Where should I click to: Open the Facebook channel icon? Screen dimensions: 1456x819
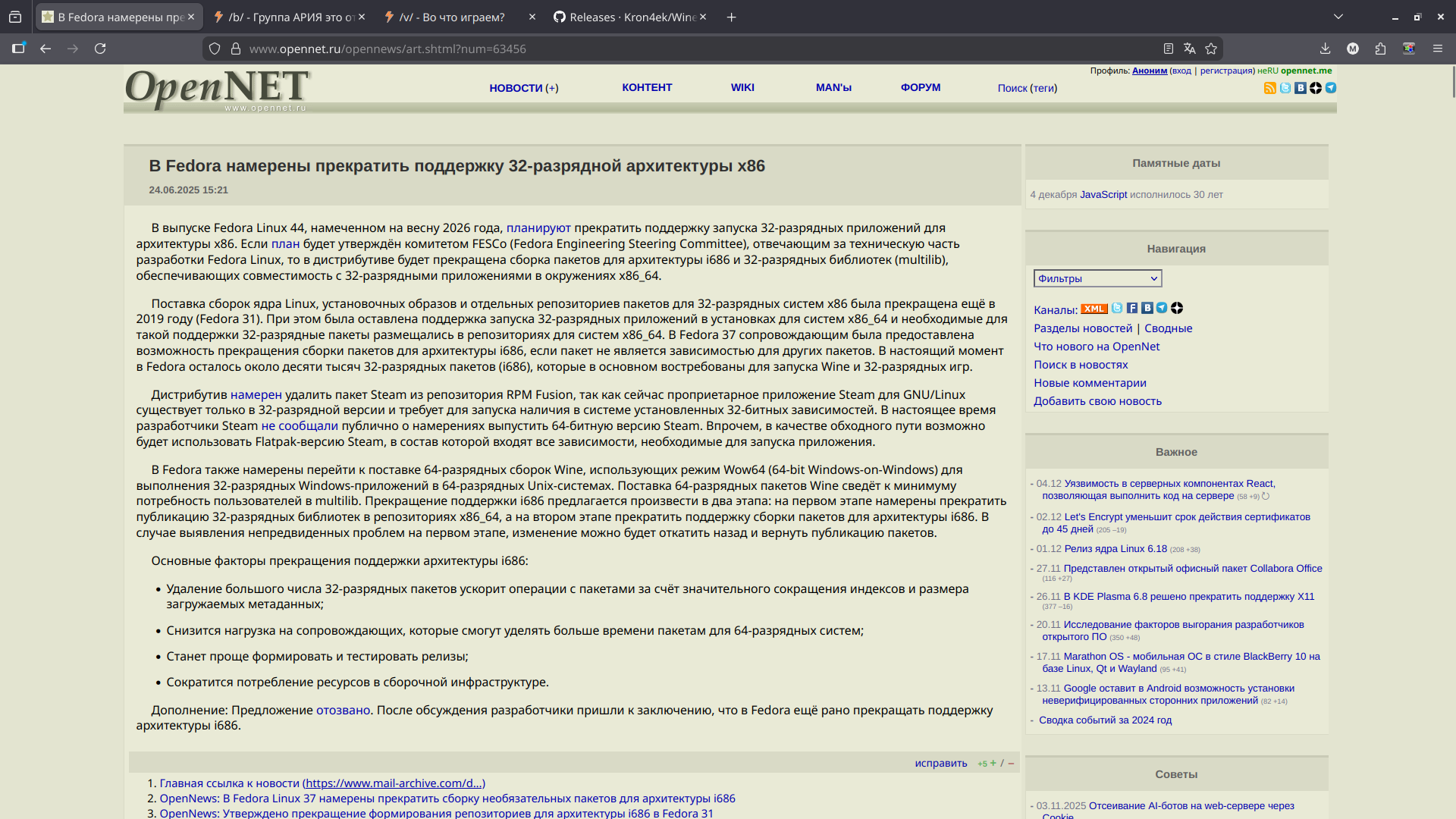[x=1132, y=308]
